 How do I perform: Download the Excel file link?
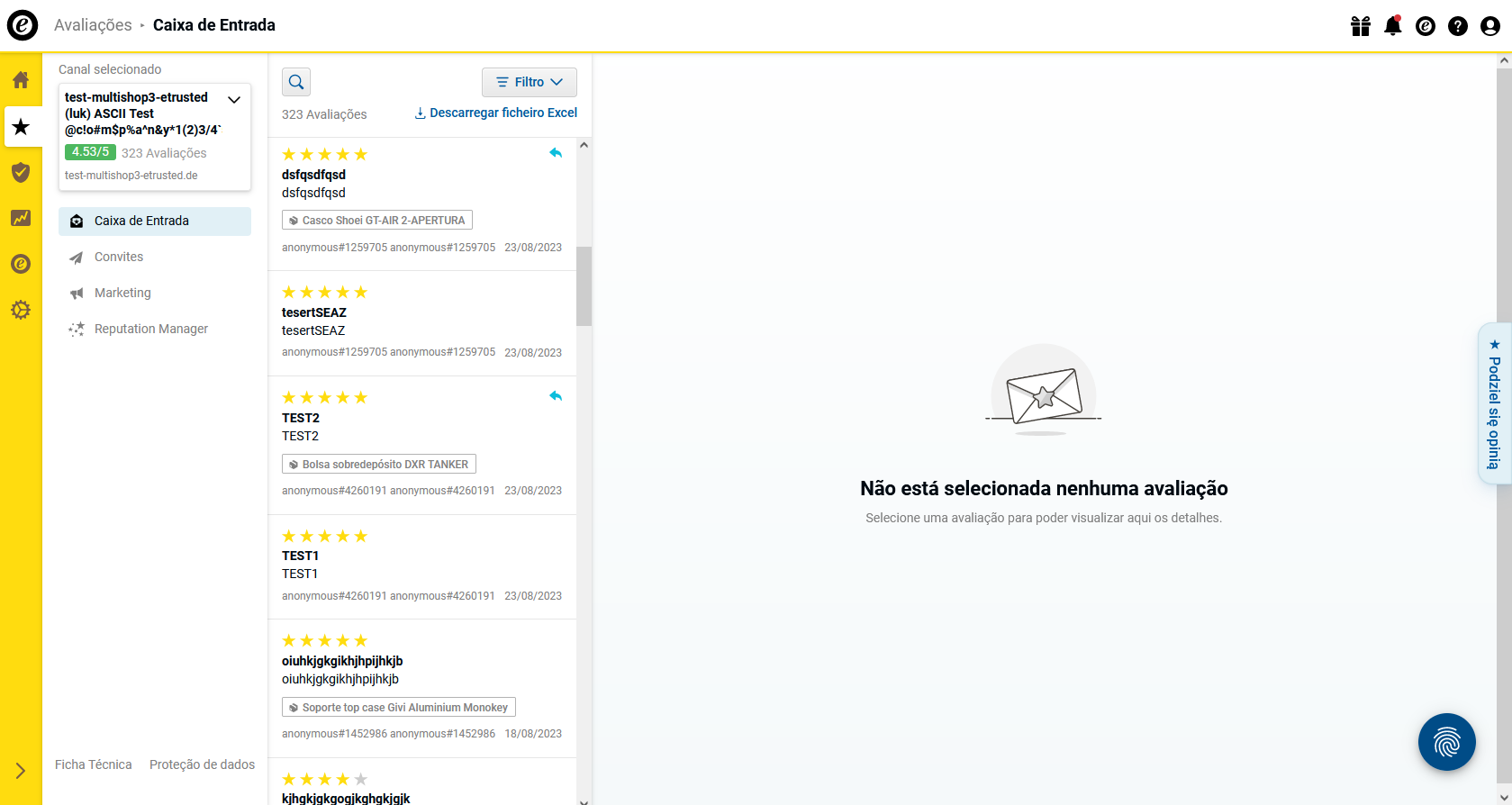click(x=495, y=113)
